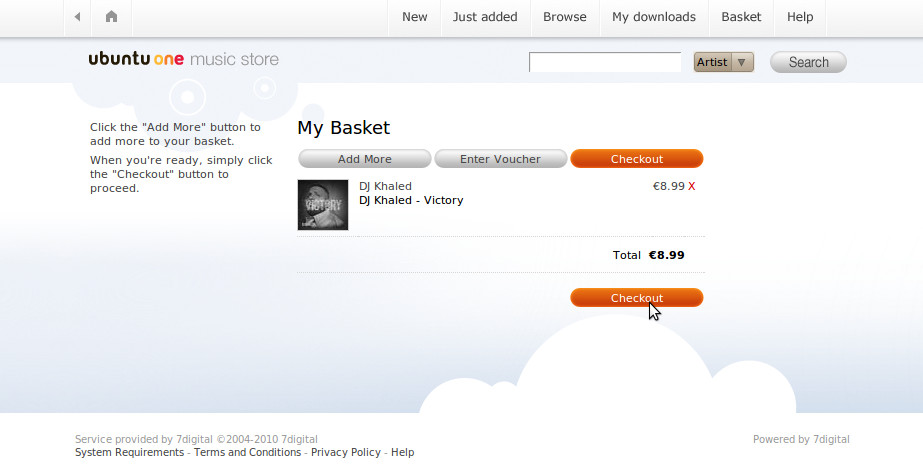Go back using the back arrow icon
Screen dimensions: 923x472
pyautogui.click(x=77, y=17)
